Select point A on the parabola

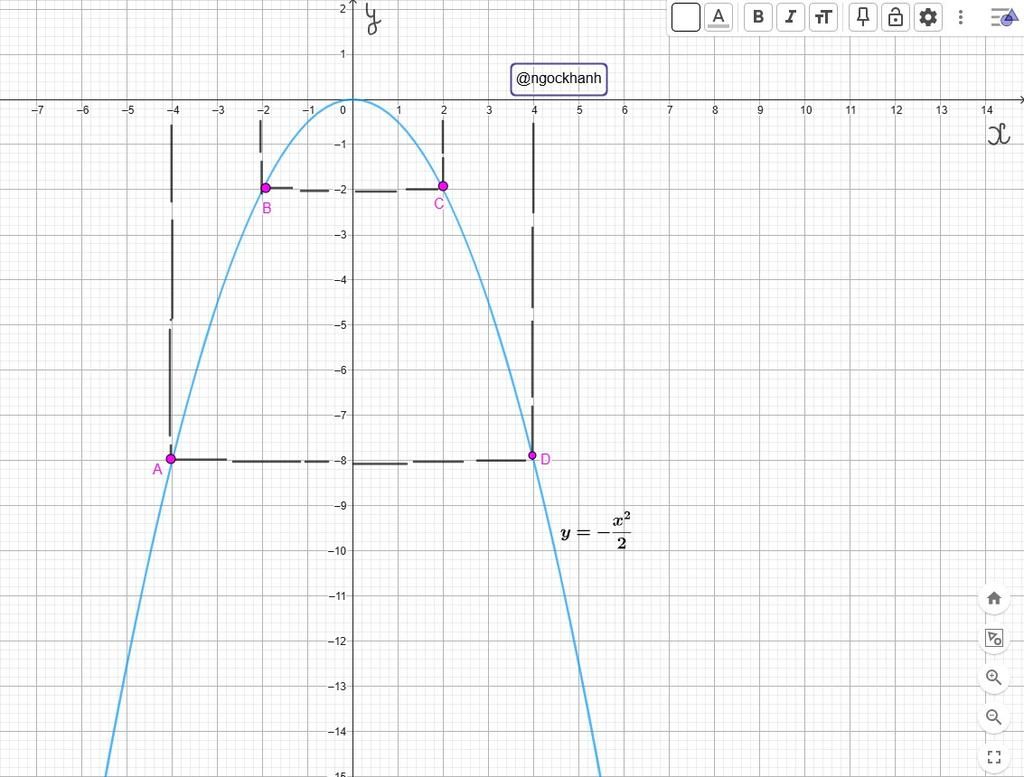click(x=170, y=459)
